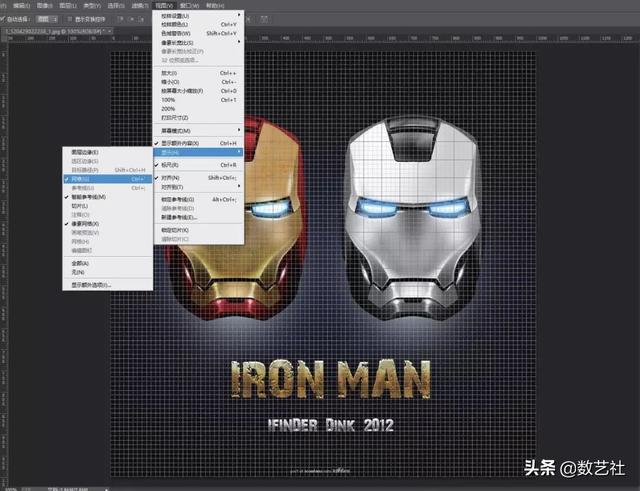The image size is (640, 491).
Task: Open the 滤镜 (Filter) menu
Action: coord(140,5)
